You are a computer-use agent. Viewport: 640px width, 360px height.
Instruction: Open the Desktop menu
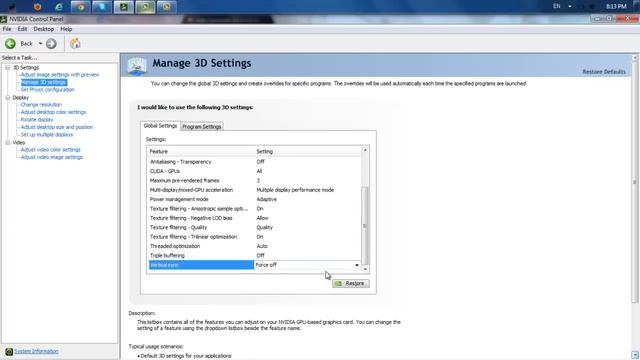44,29
